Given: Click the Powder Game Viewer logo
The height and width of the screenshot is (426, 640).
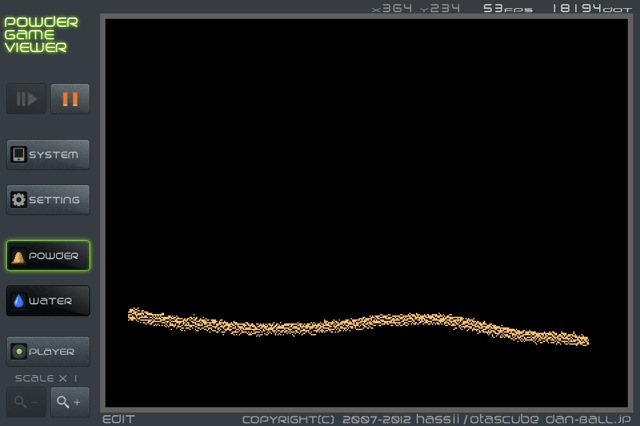Looking at the screenshot, I should coord(41,35).
